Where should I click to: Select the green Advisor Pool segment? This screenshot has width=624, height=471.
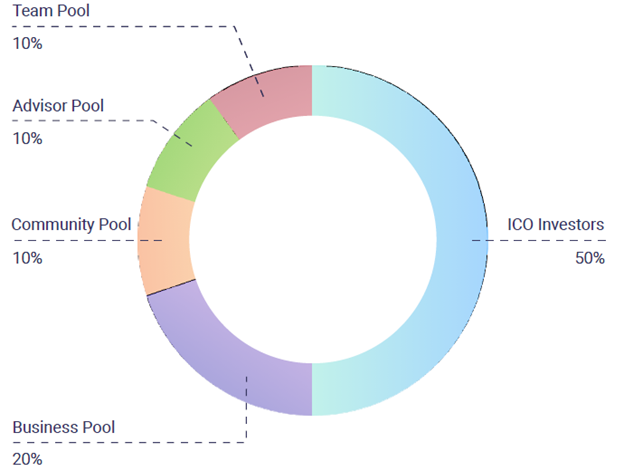[190, 147]
